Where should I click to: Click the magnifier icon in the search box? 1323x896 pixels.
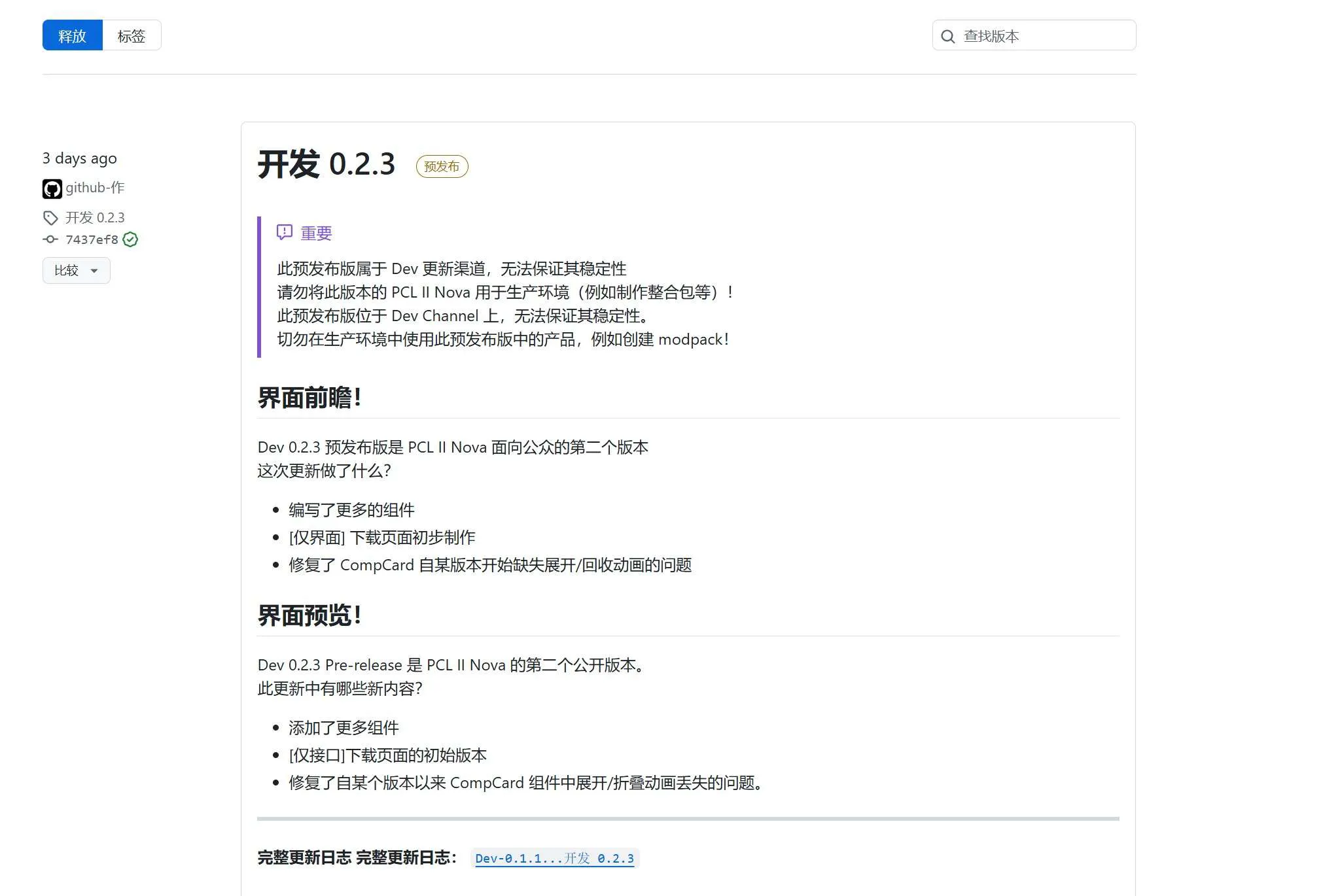[947, 37]
